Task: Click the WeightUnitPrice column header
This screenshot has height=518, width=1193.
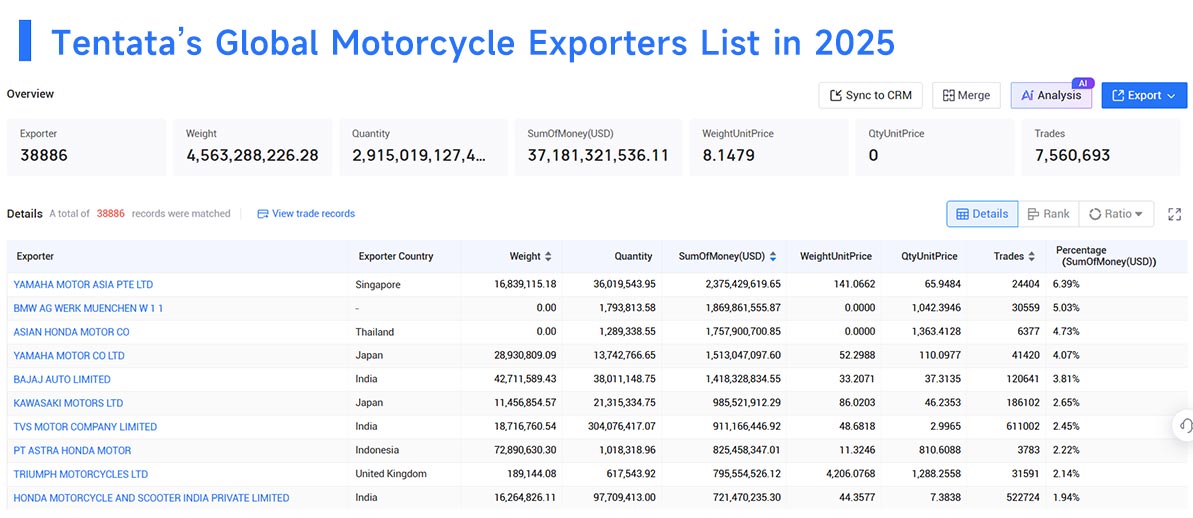Action: coord(835,256)
